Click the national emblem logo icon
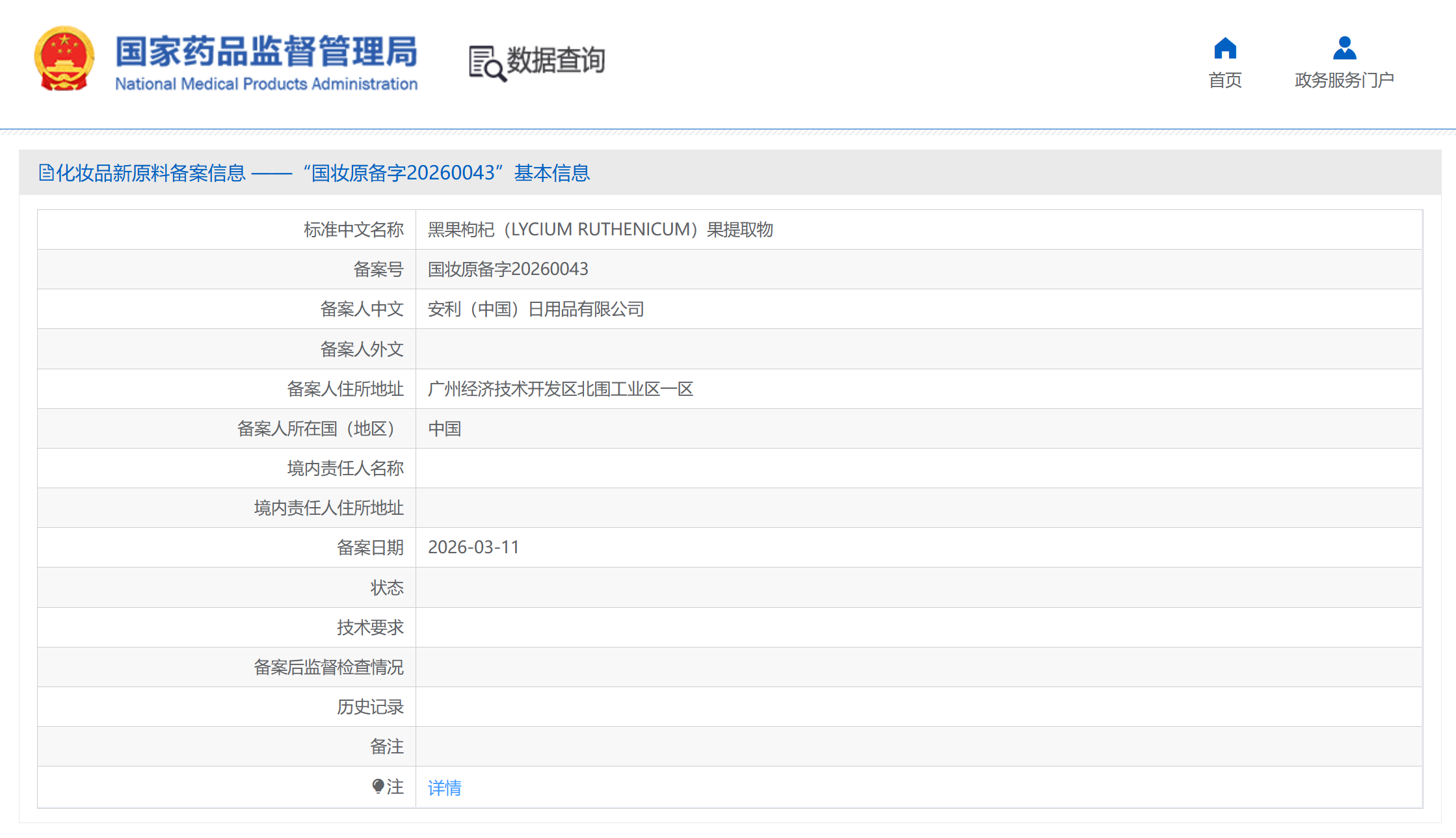Screen dimensions: 1456x838 64,59
